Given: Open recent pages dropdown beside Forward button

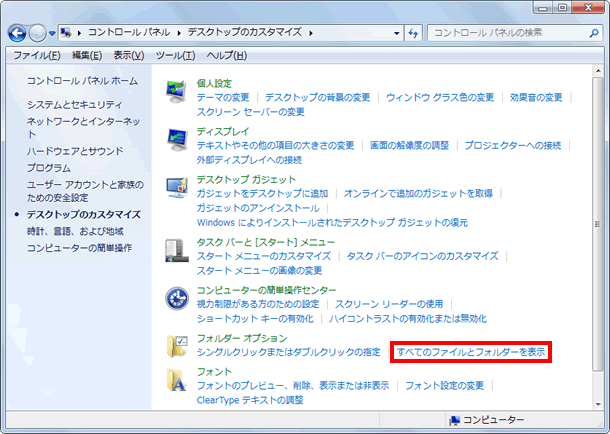Looking at the screenshot, I should click(52, 33).
